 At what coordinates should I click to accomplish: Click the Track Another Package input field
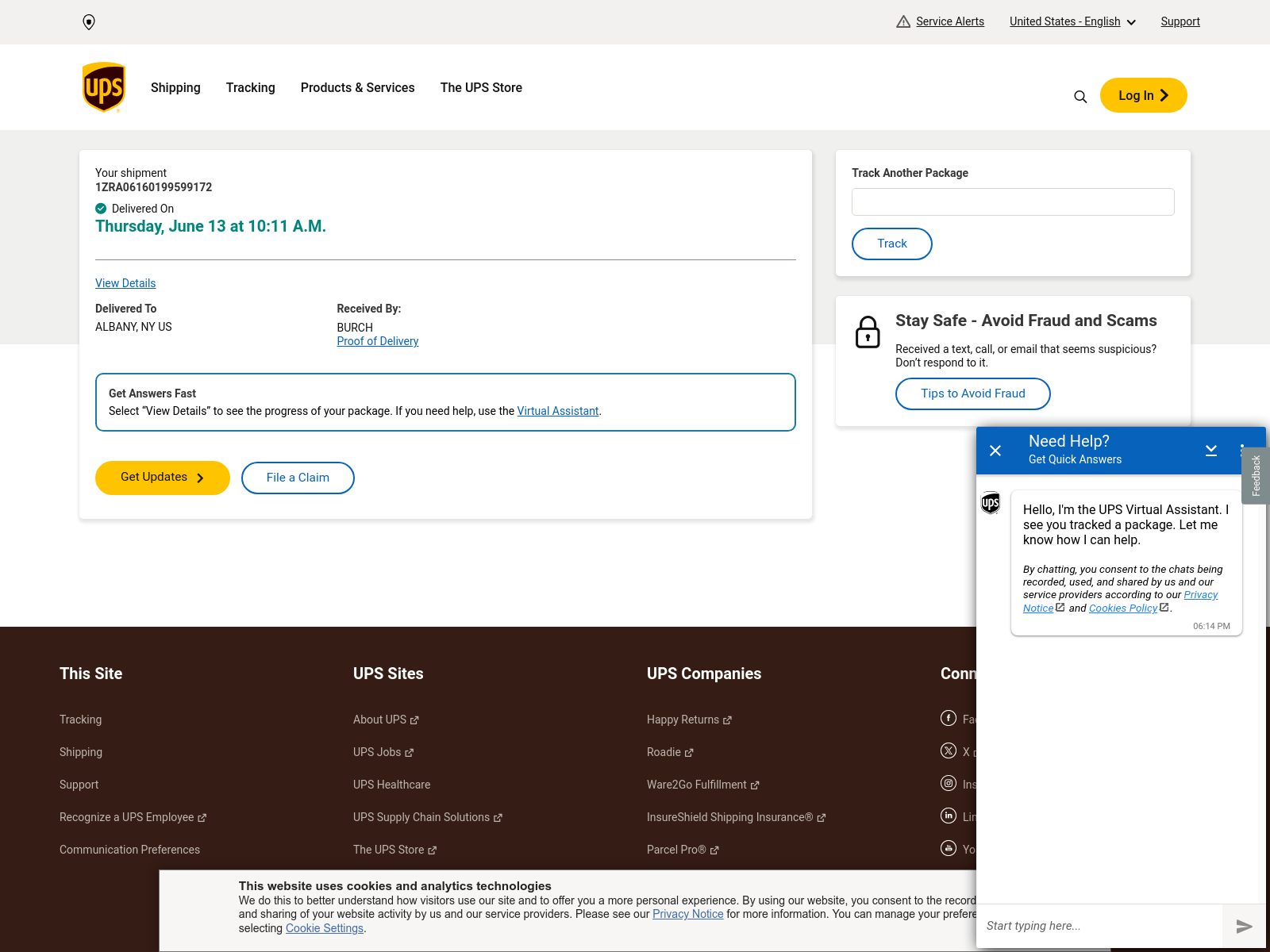(1013, 202)
